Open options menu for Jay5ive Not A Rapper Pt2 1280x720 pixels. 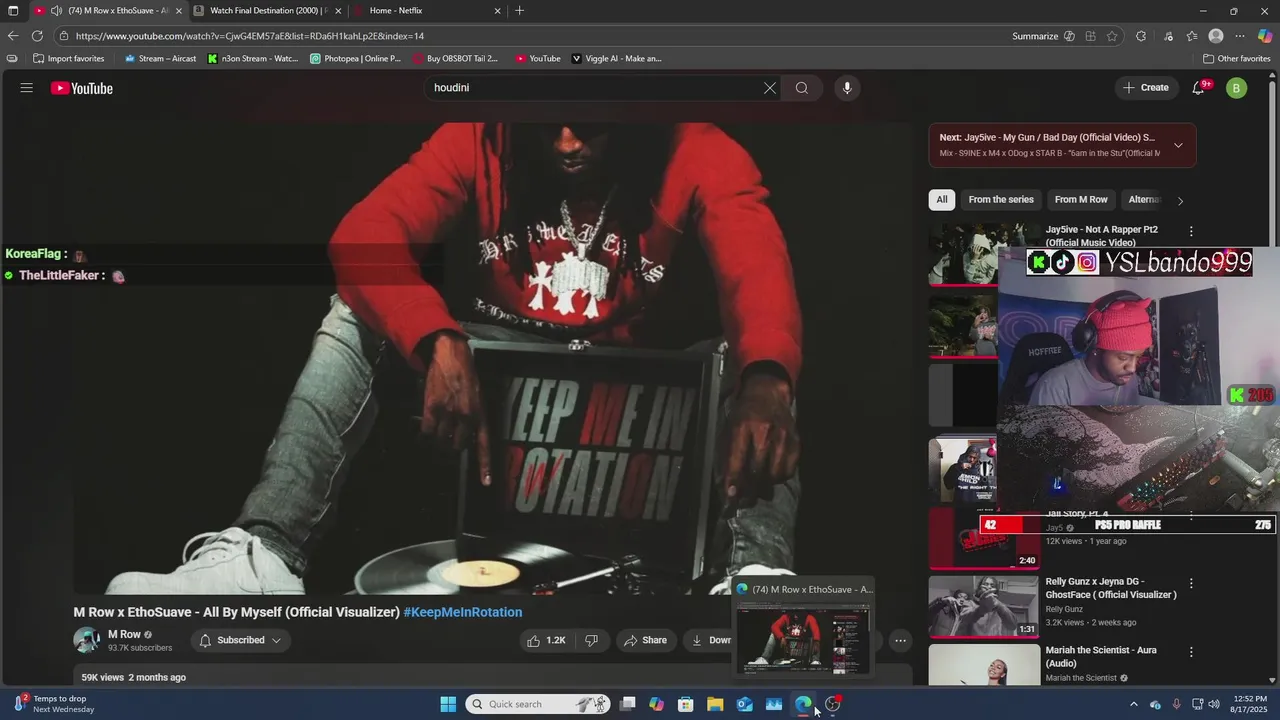[1191, 232]
